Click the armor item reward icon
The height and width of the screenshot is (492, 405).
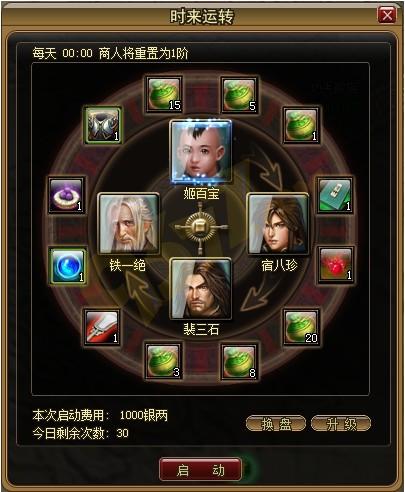102,125
